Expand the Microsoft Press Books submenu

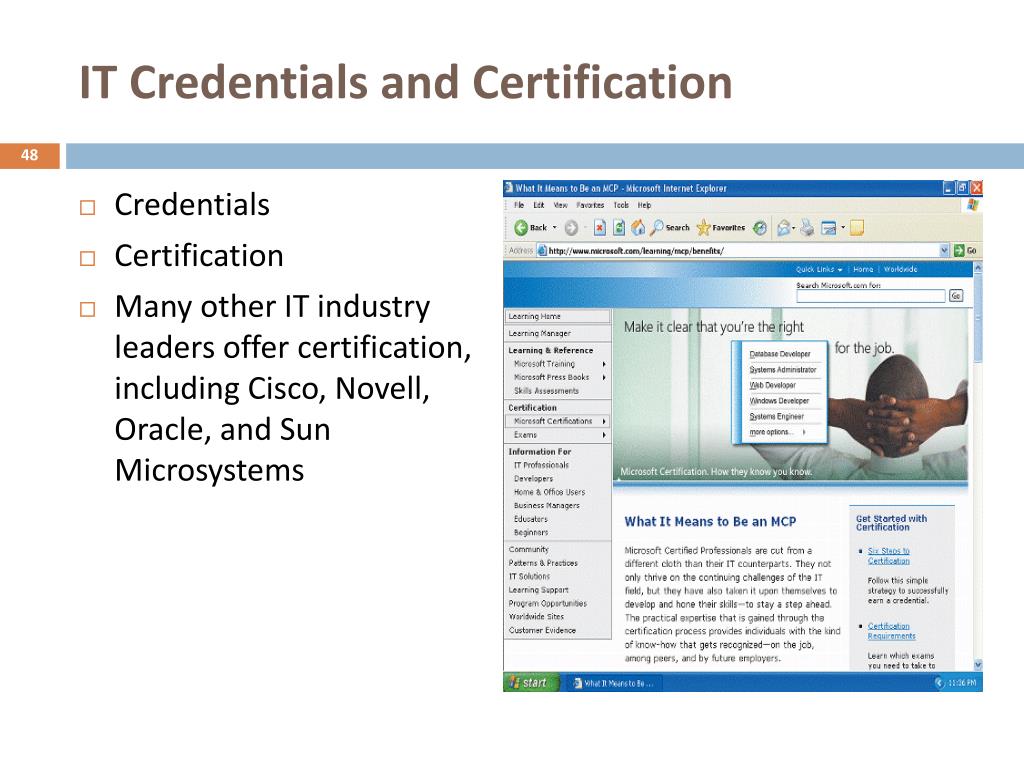(x=604, y=377)
